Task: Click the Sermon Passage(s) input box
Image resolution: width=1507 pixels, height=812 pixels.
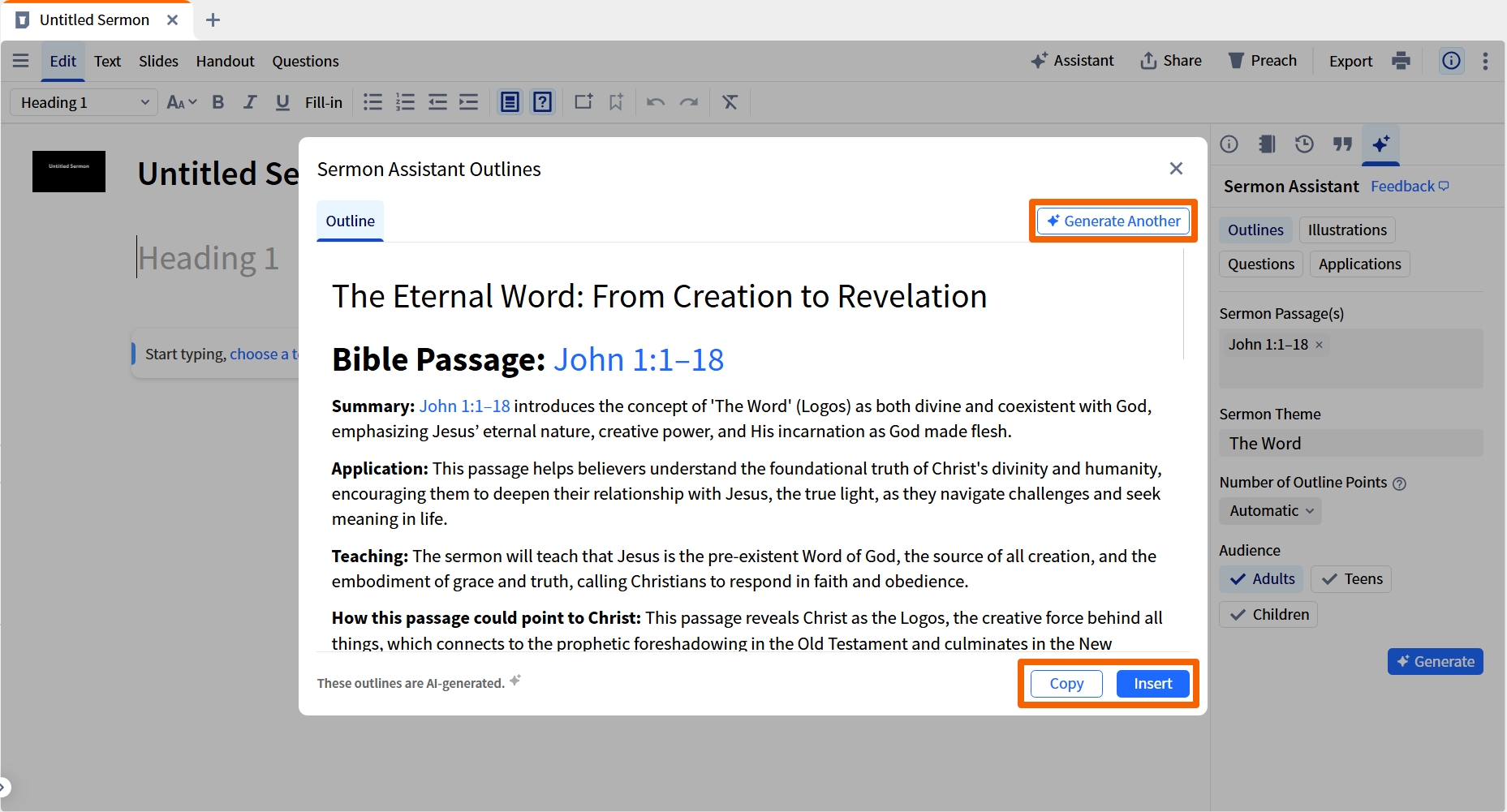Action: click(x=1351, y=359)
